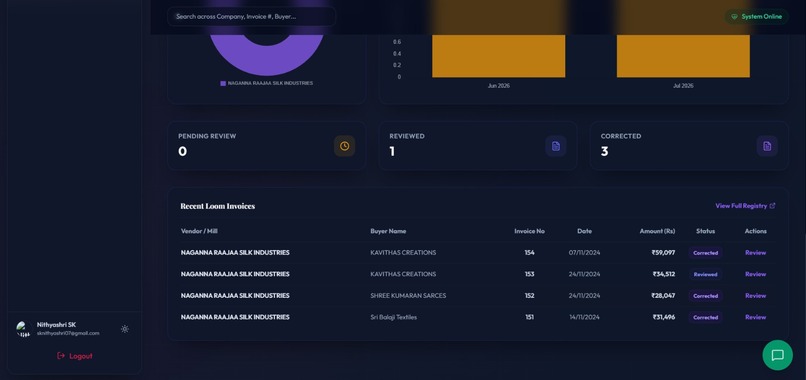
Task: Click the System Online status badge
Action: (756, 16)
